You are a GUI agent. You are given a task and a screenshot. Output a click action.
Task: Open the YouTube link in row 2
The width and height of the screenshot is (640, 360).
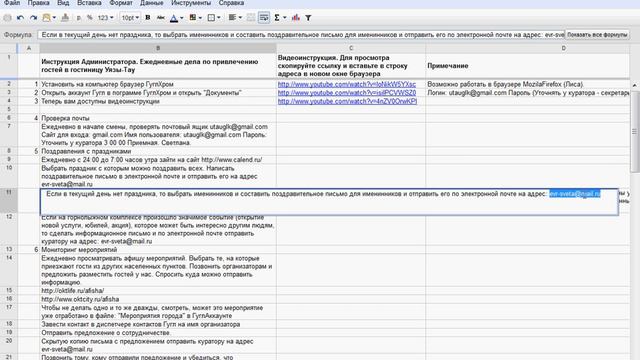pos(347,84)
